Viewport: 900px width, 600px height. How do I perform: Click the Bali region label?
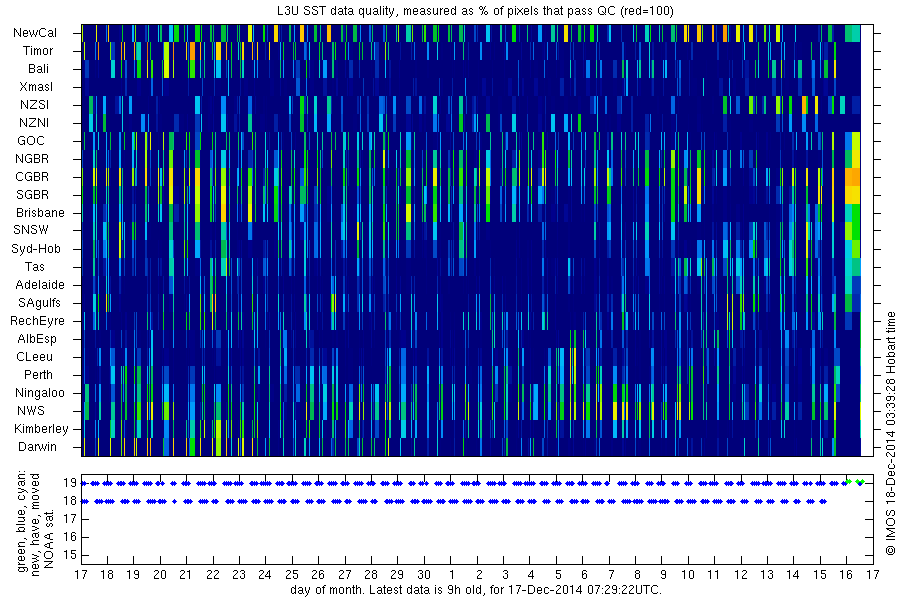coord(38,69)
